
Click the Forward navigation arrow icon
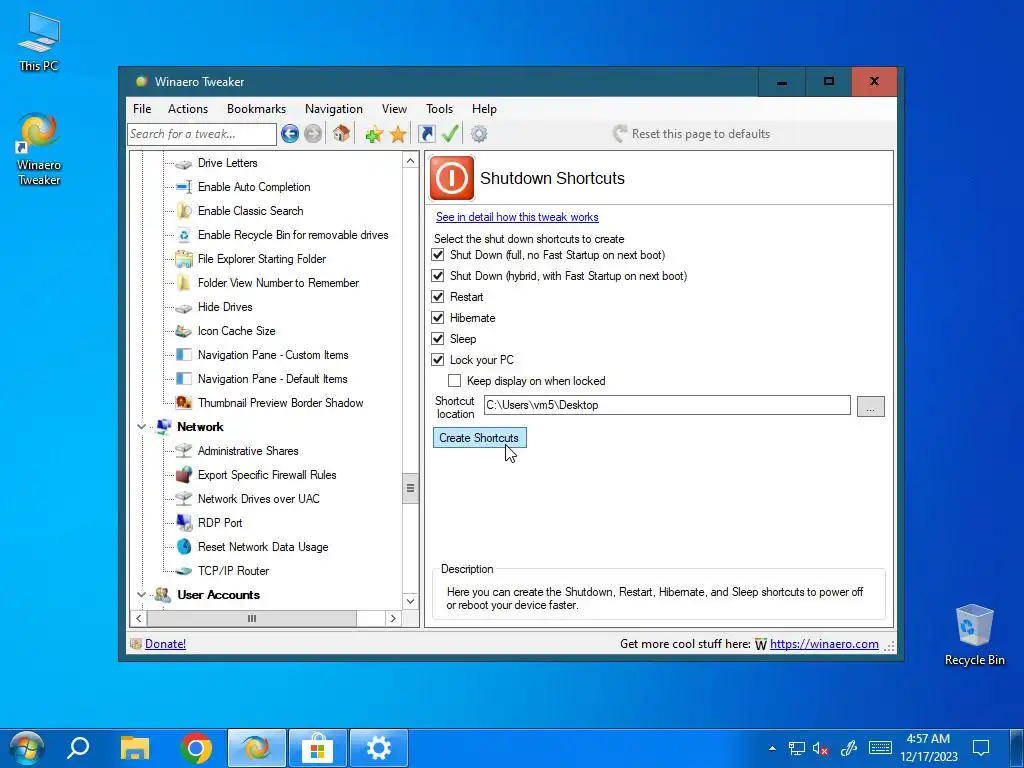click(x=313, y=134)
